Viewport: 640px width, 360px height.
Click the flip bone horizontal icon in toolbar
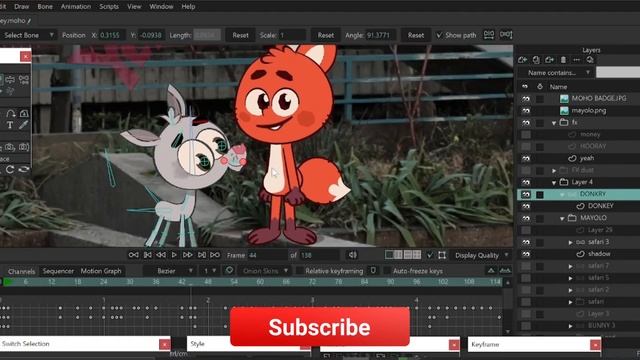[x=489, y=35]
